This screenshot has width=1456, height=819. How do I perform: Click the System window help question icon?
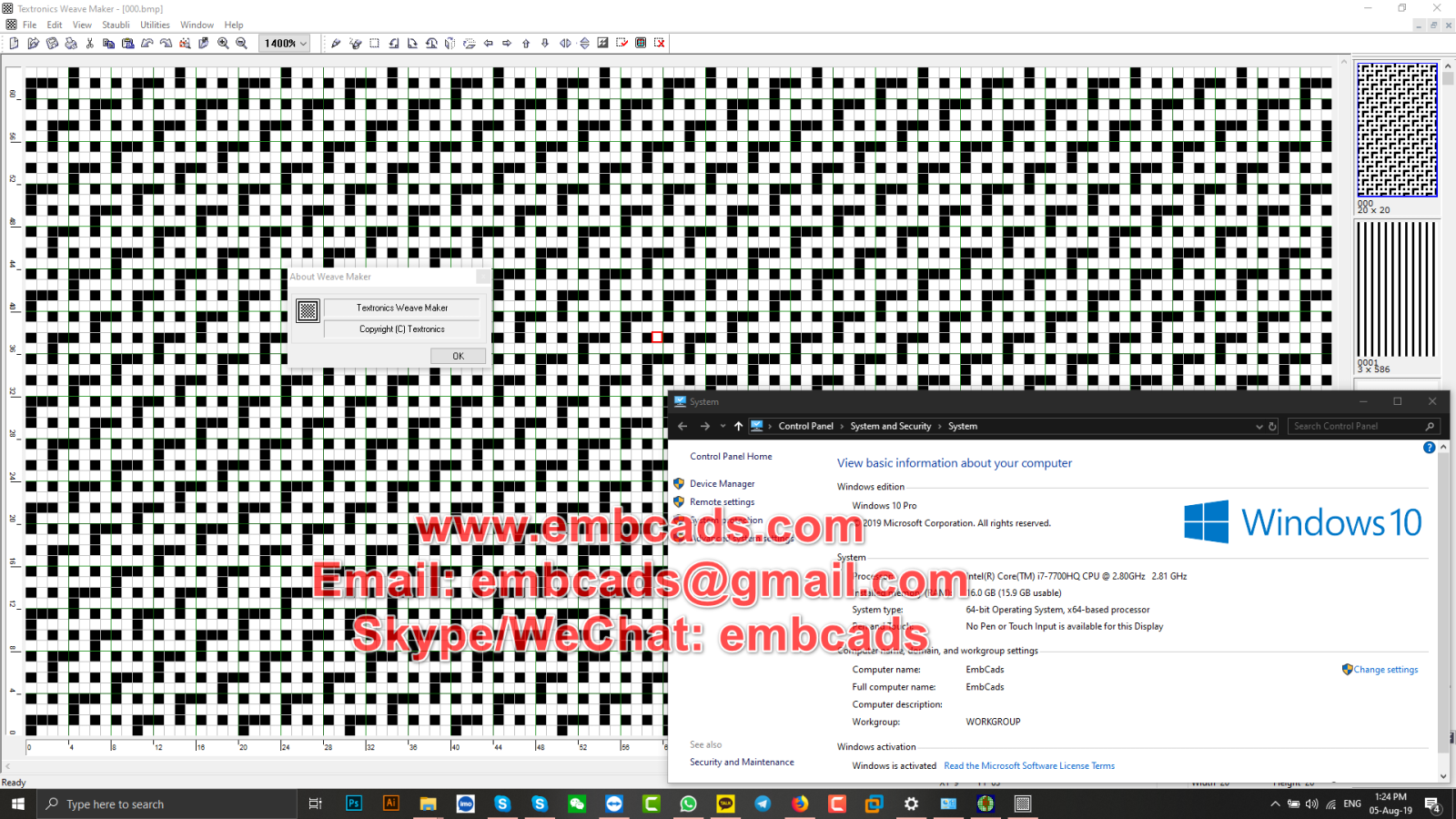(x=1429, y=448)
